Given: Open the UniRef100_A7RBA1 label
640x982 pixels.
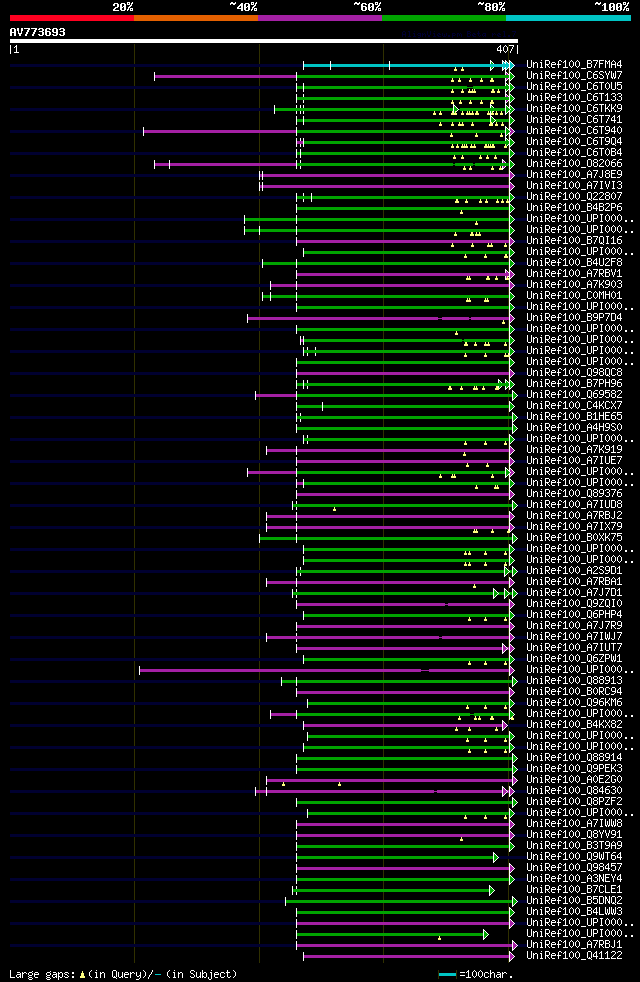Looking at the screenshot, I should 574,582.
